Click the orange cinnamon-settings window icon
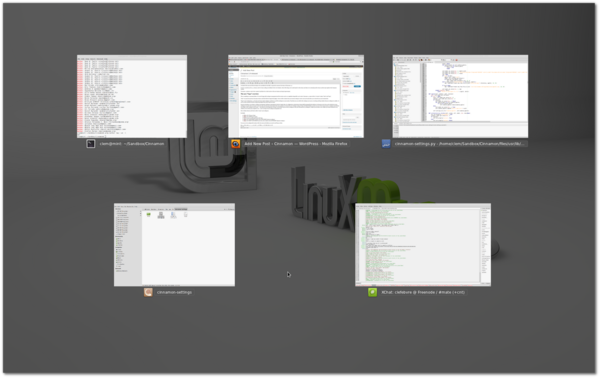 148,292
